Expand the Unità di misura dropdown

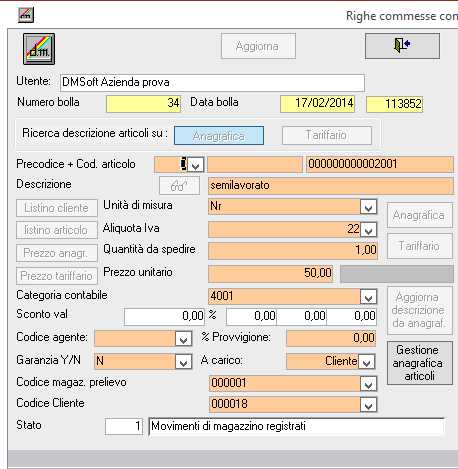point(368,207)
